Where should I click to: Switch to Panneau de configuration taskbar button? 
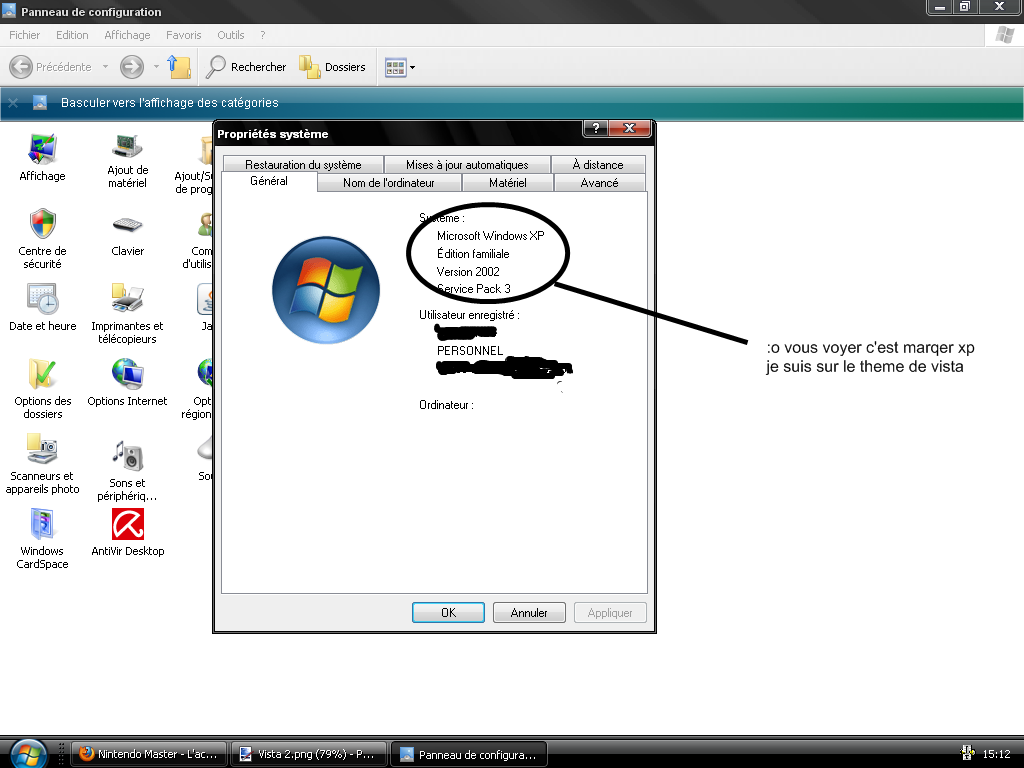click(469, 754)
